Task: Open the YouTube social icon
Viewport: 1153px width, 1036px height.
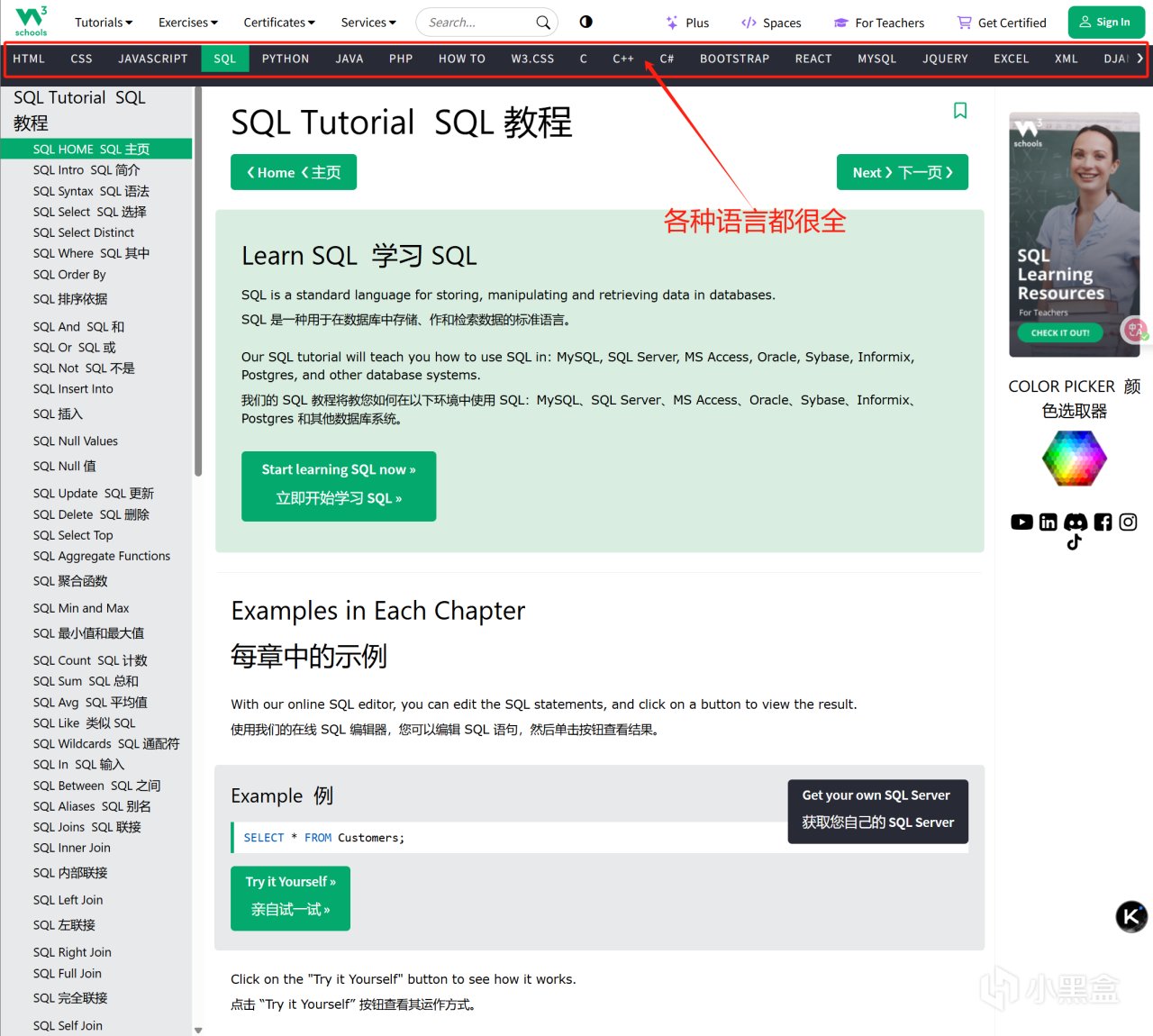Action: 1021,522
